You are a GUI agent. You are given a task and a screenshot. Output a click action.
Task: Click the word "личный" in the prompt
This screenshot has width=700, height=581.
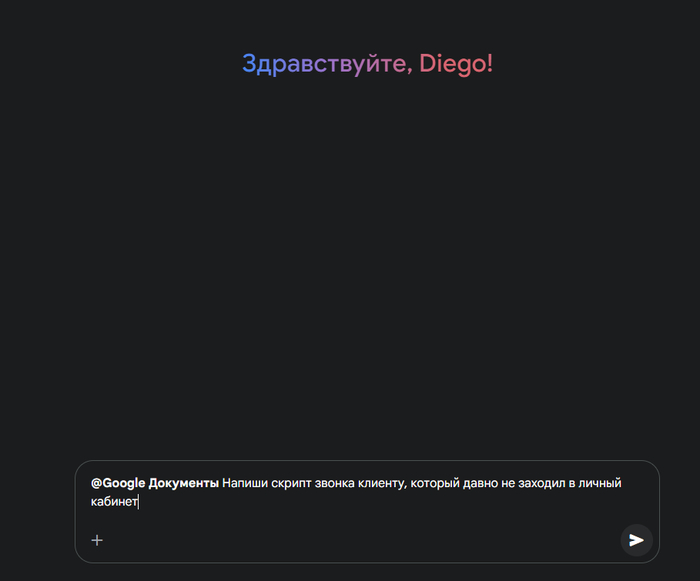click(x=605, y=484)
